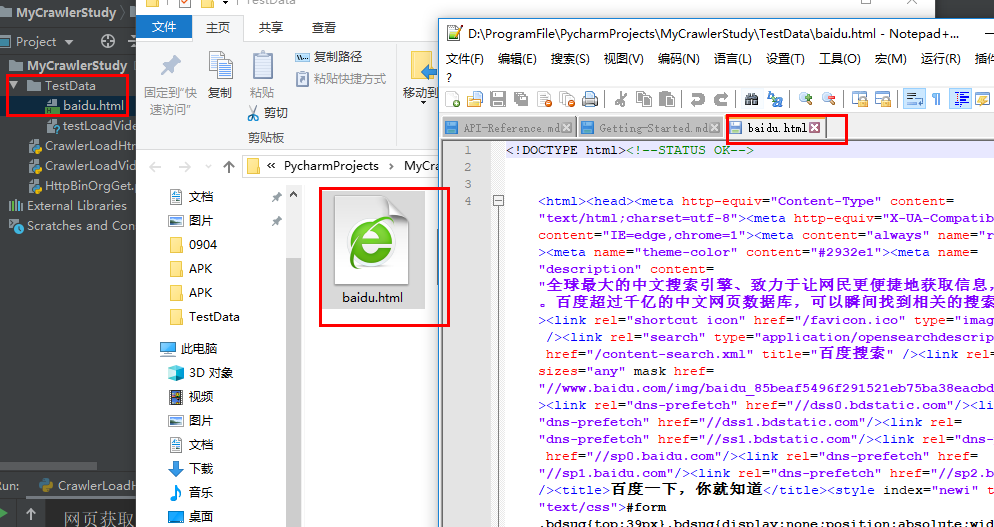Switch to the Getting-Started.md tab

tap(650, 127)
